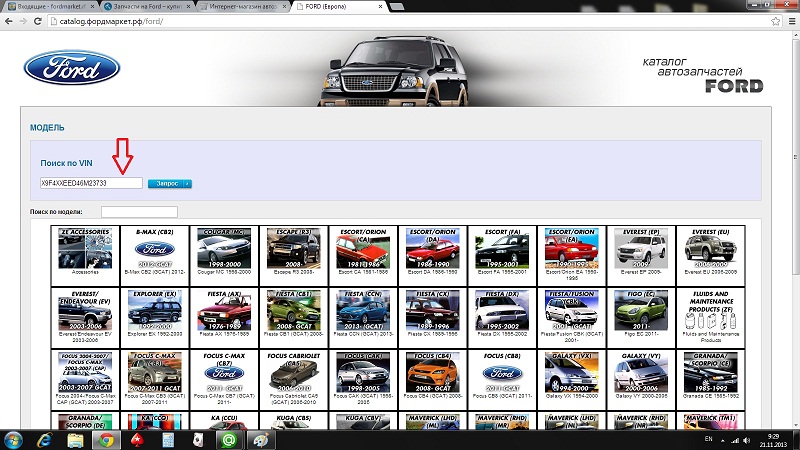The width and height of the screenshot is (800, 450).
Task: Open PokerStars icon in taskbar
Action: [x=137, y=440]
